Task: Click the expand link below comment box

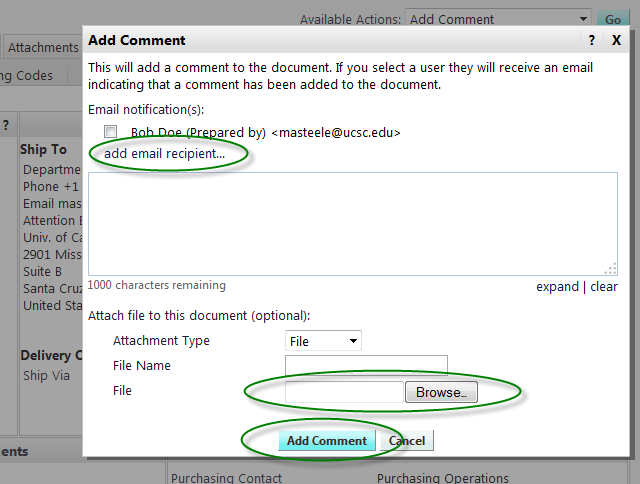Action: pyautogui.click(x=557, y=287)
